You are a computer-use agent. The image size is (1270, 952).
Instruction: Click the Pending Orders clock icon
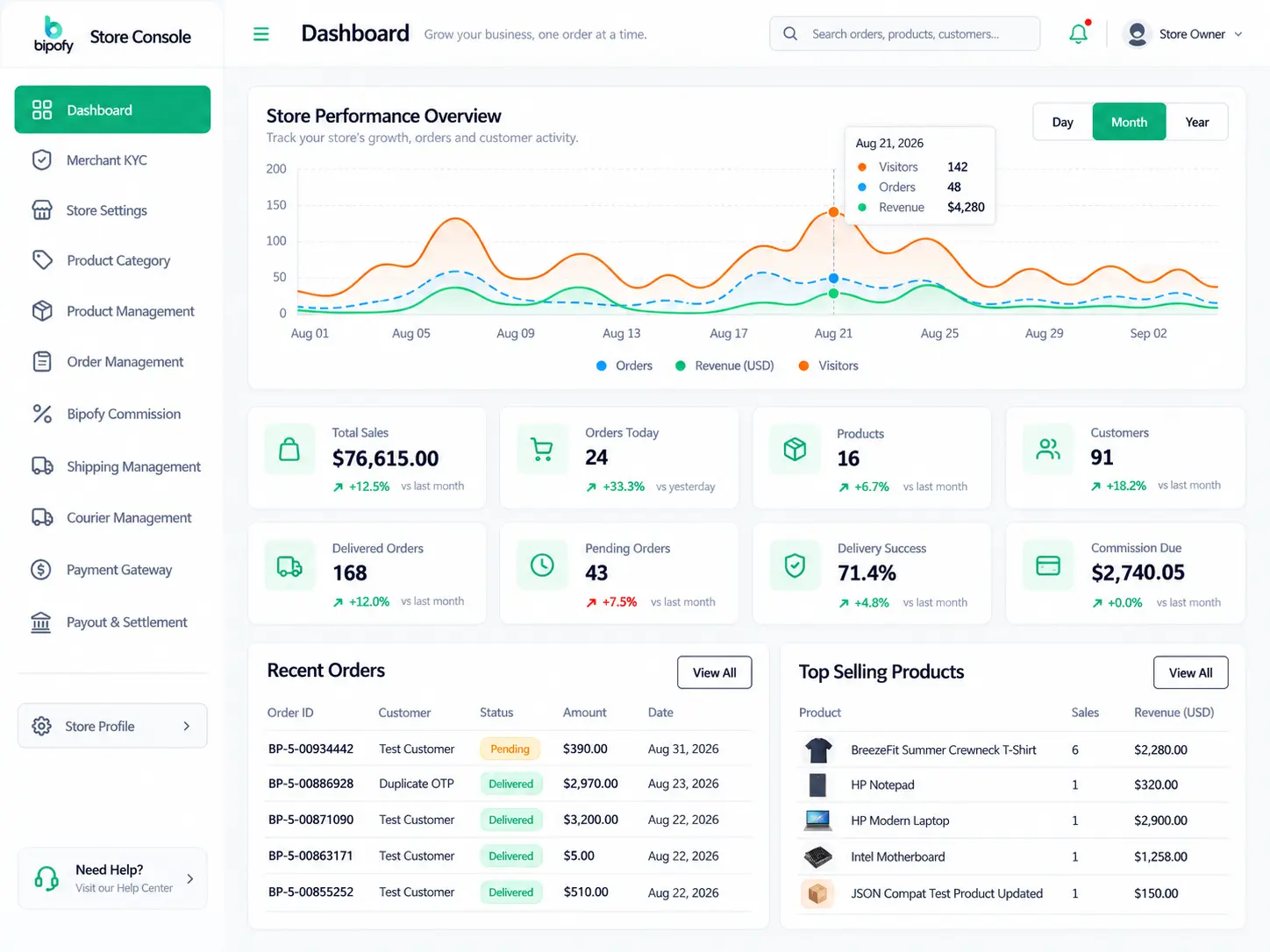(542, 565)
